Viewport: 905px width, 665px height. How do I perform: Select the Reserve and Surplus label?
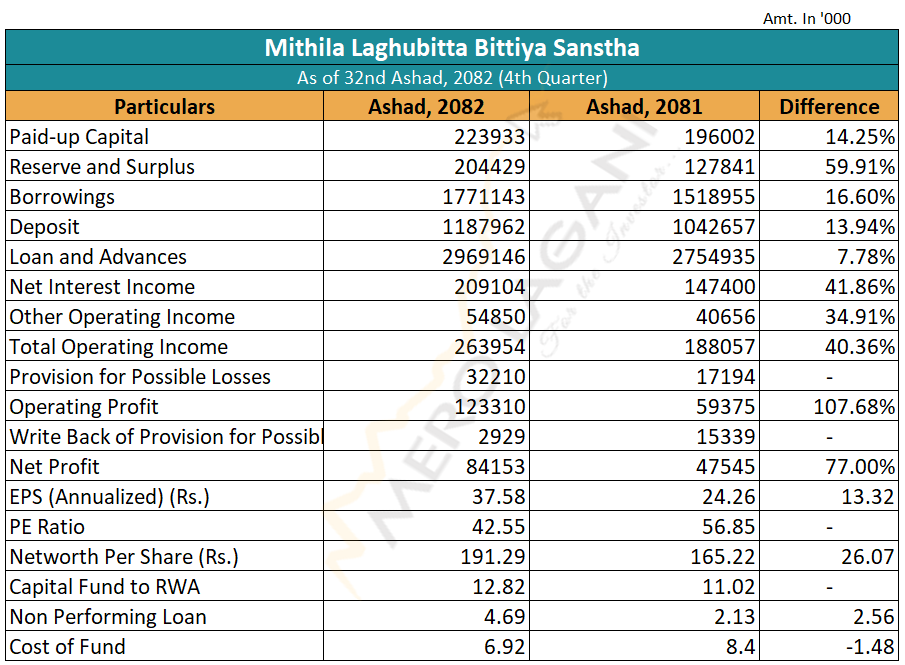click(102, 167)
